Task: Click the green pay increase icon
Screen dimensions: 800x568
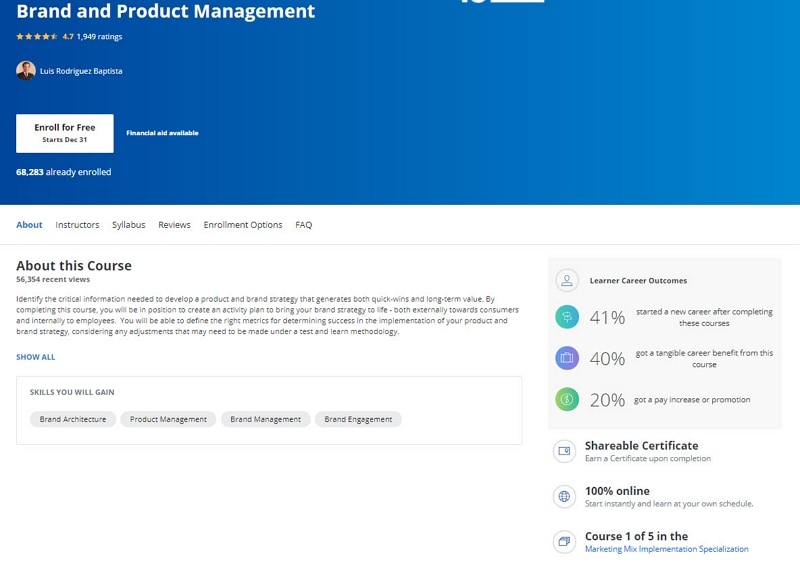Action: 567,399
